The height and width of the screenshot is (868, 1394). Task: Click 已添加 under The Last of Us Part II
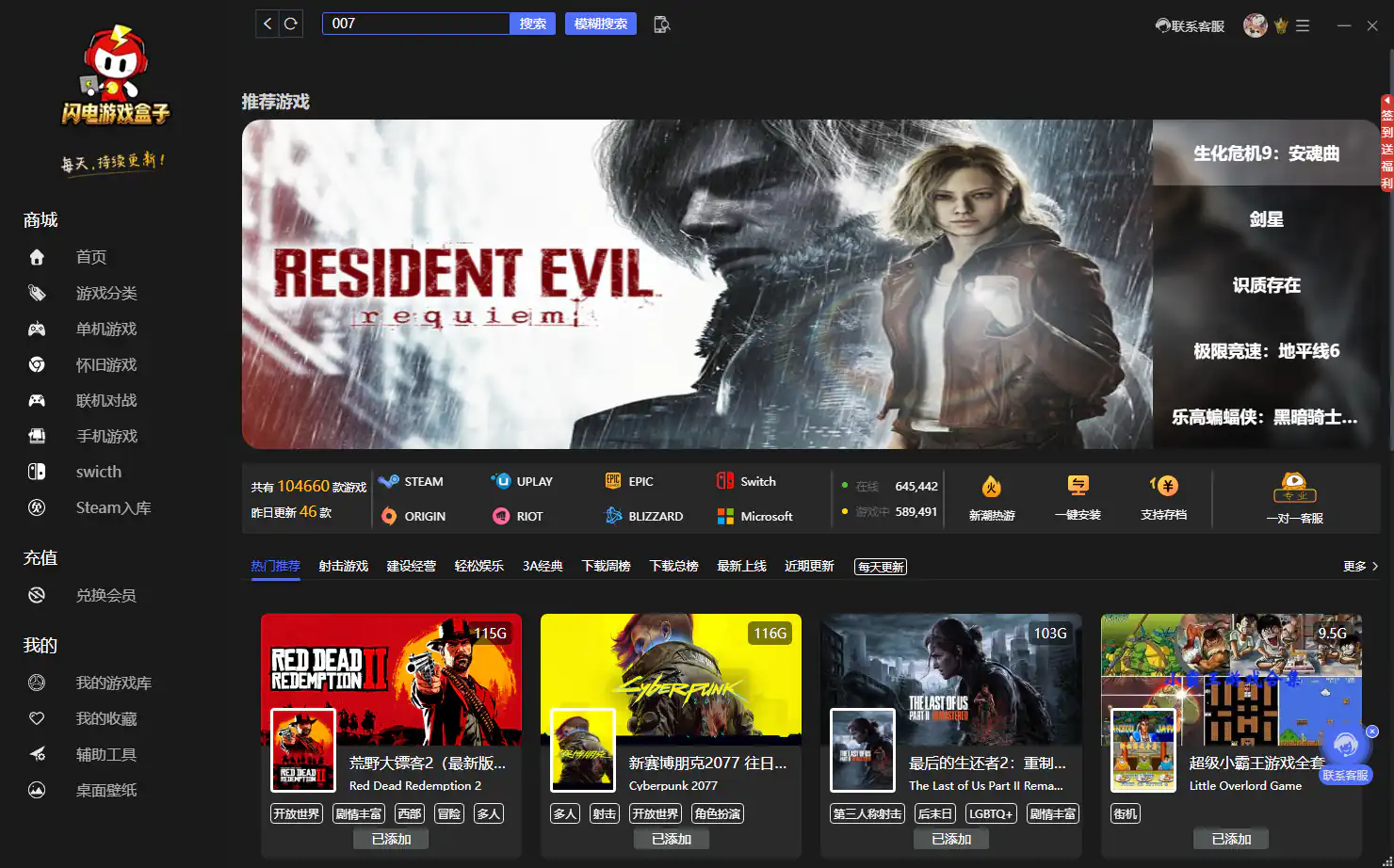click(x=951, y=839)
